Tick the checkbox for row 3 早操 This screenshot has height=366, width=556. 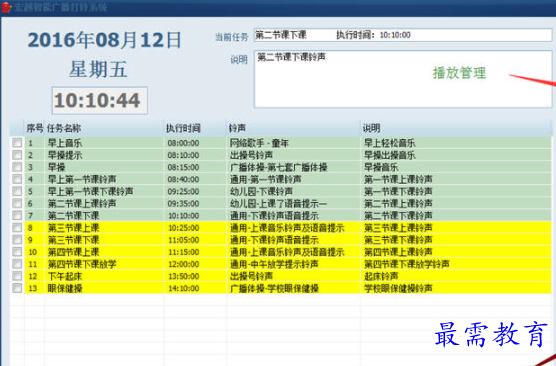coord(17,167)
